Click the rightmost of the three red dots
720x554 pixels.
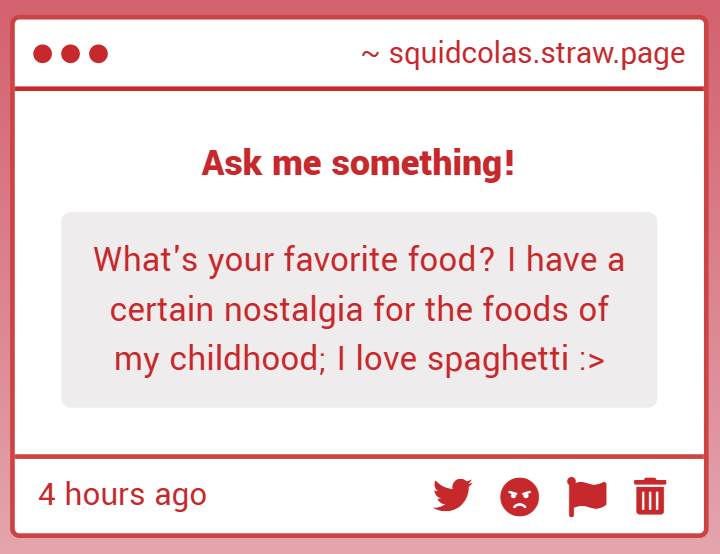(x=98, y=54)
